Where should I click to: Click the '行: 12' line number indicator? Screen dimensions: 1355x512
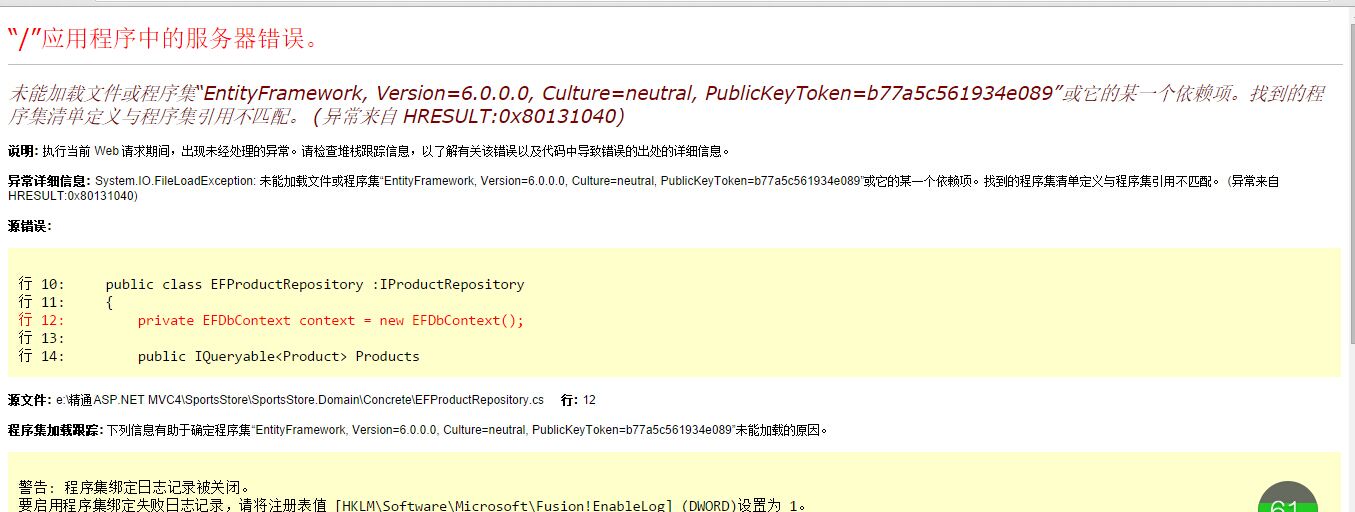578,400
